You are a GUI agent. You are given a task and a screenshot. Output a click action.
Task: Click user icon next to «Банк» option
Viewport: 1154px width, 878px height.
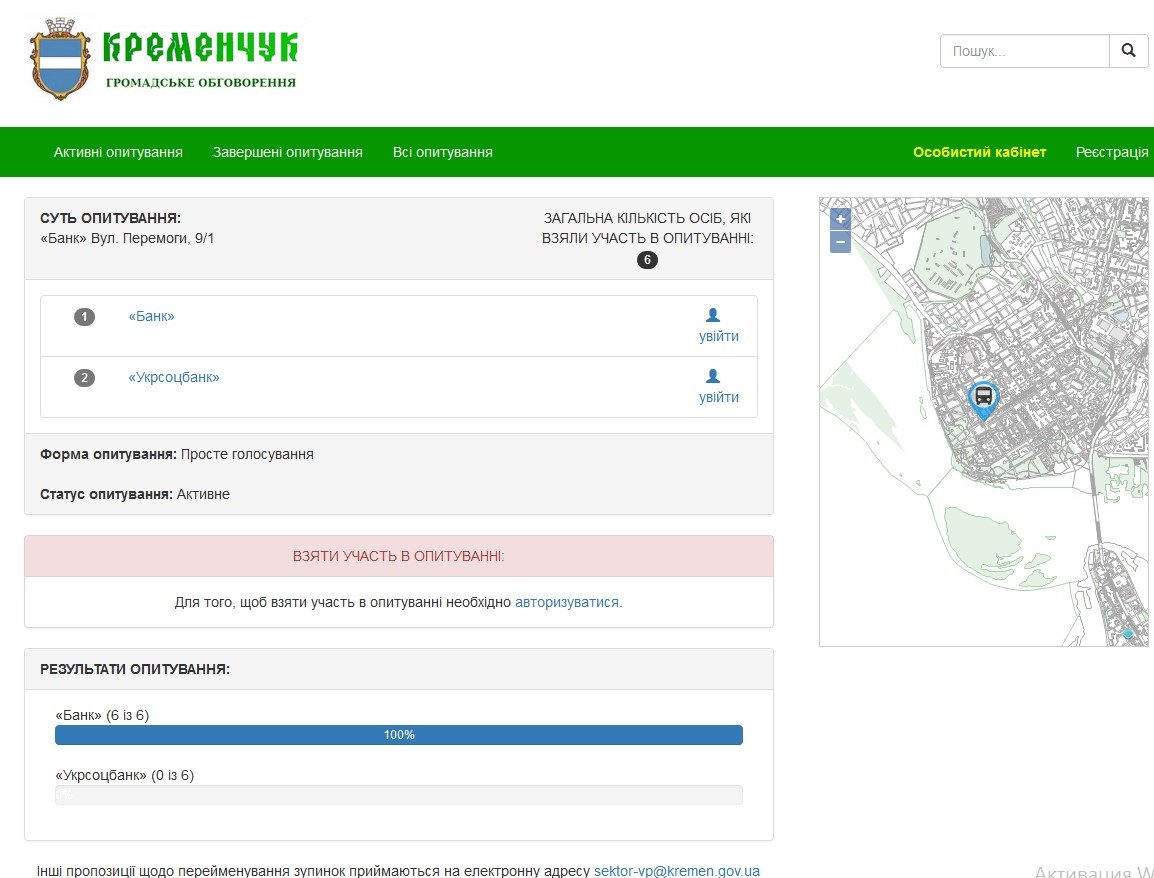pyautogui.click(x=713, y=315)
